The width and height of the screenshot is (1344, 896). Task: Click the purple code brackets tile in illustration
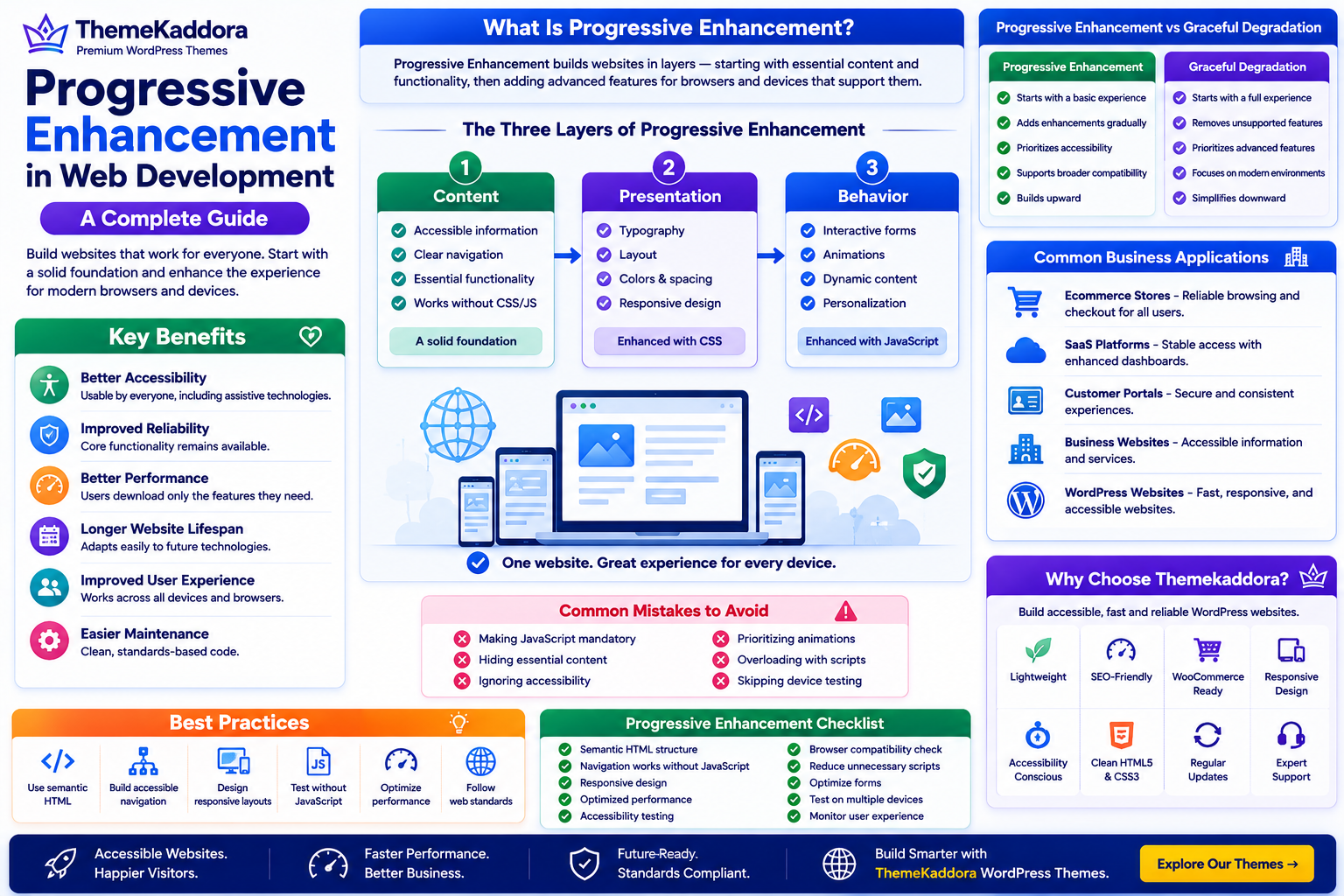[809, 415]
